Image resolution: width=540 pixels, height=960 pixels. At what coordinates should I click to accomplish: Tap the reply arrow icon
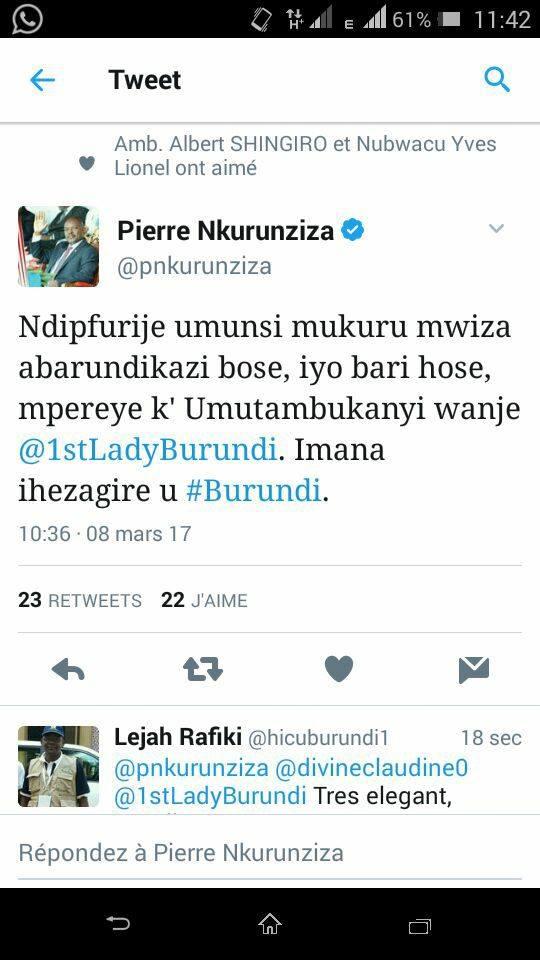(x=68, y=670)
